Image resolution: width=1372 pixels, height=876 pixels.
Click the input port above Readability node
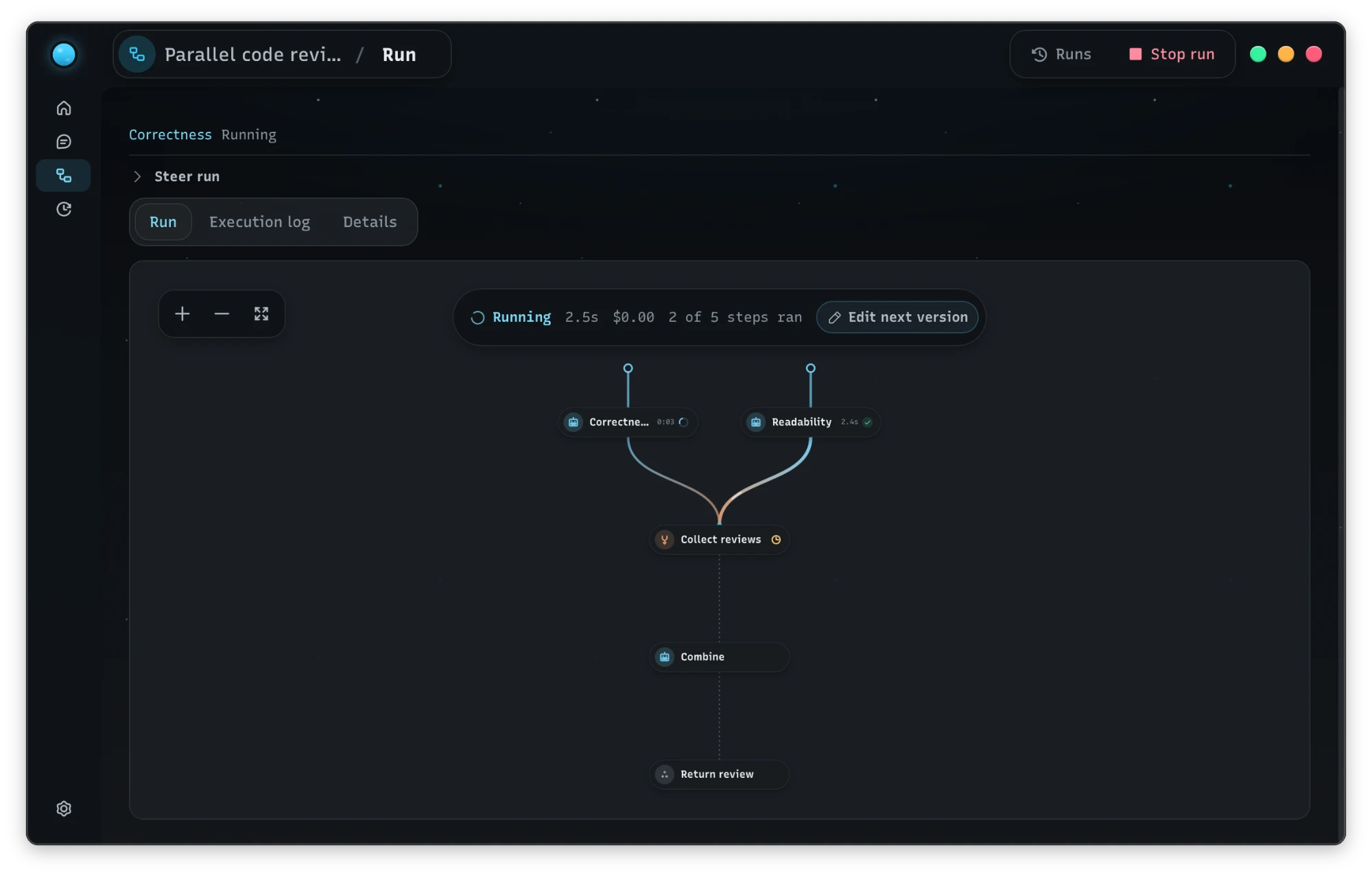[x=811, y=368]
